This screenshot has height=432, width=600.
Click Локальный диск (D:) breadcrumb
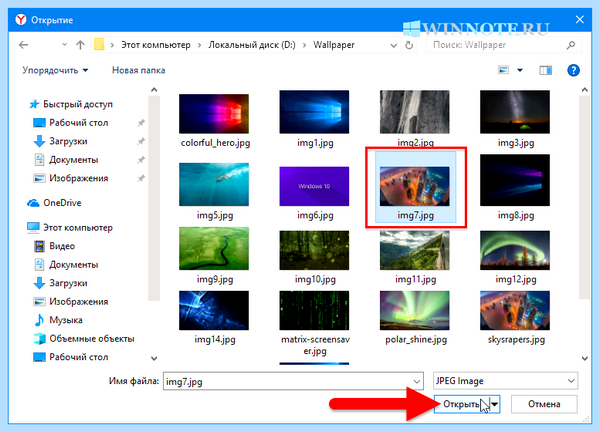[x=252, y=45]
